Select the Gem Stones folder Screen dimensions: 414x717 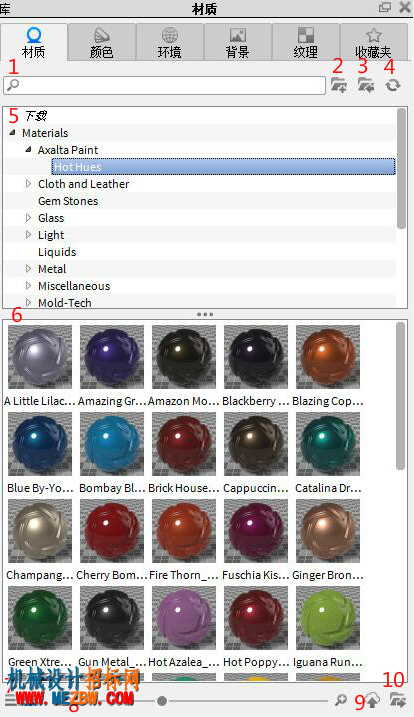coord(68,201)
